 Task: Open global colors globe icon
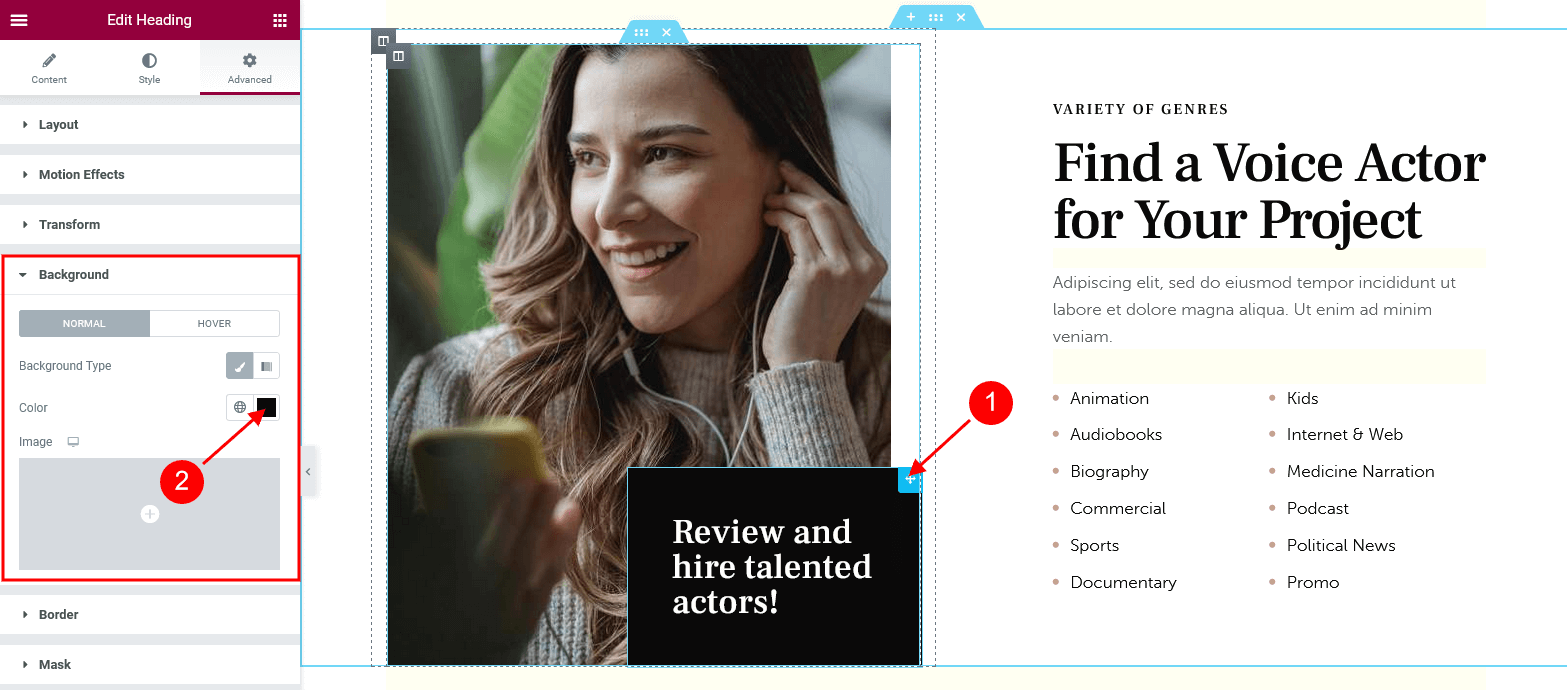(x=240, y=407)
